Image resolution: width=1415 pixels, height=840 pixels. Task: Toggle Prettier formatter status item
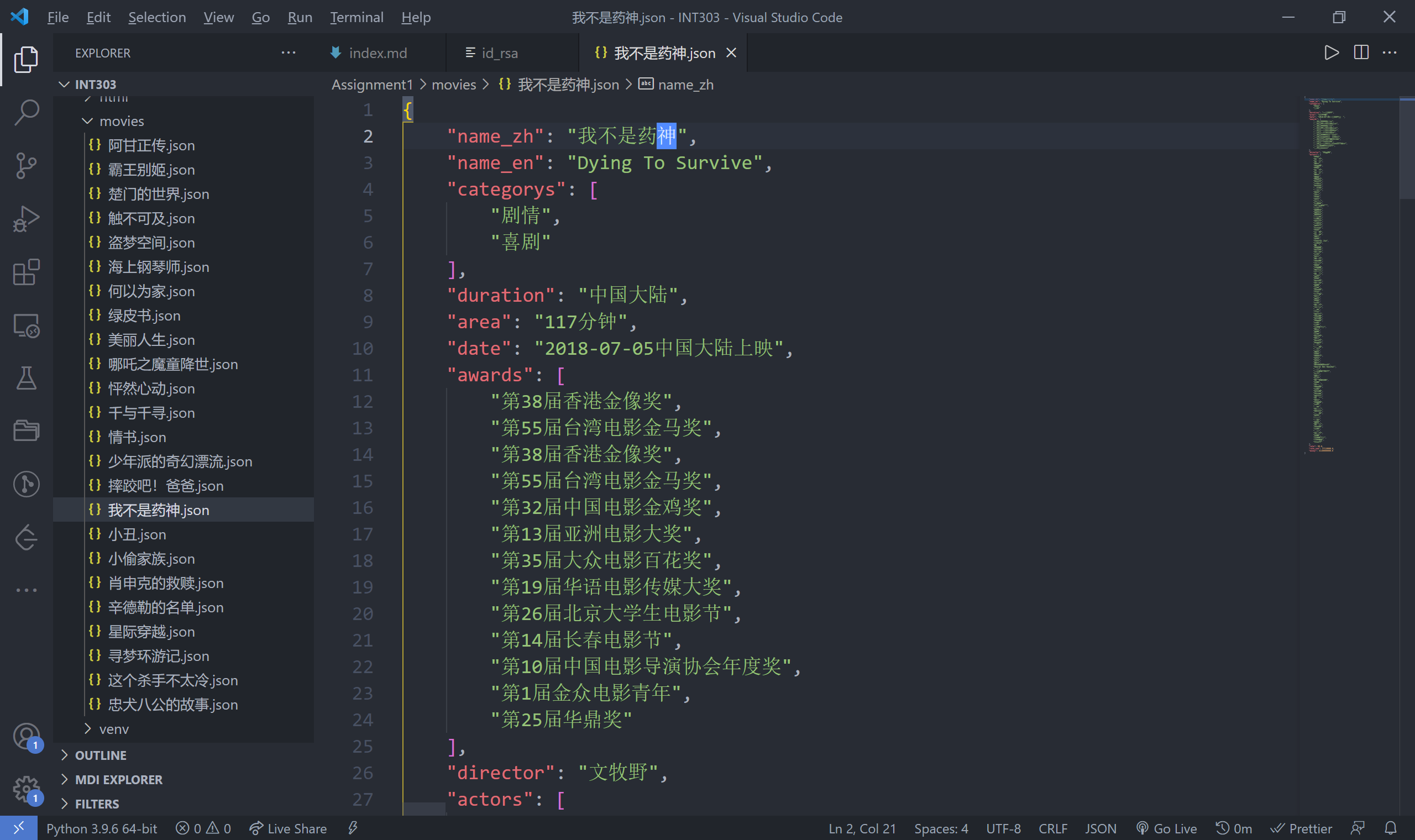[1301, 829]
